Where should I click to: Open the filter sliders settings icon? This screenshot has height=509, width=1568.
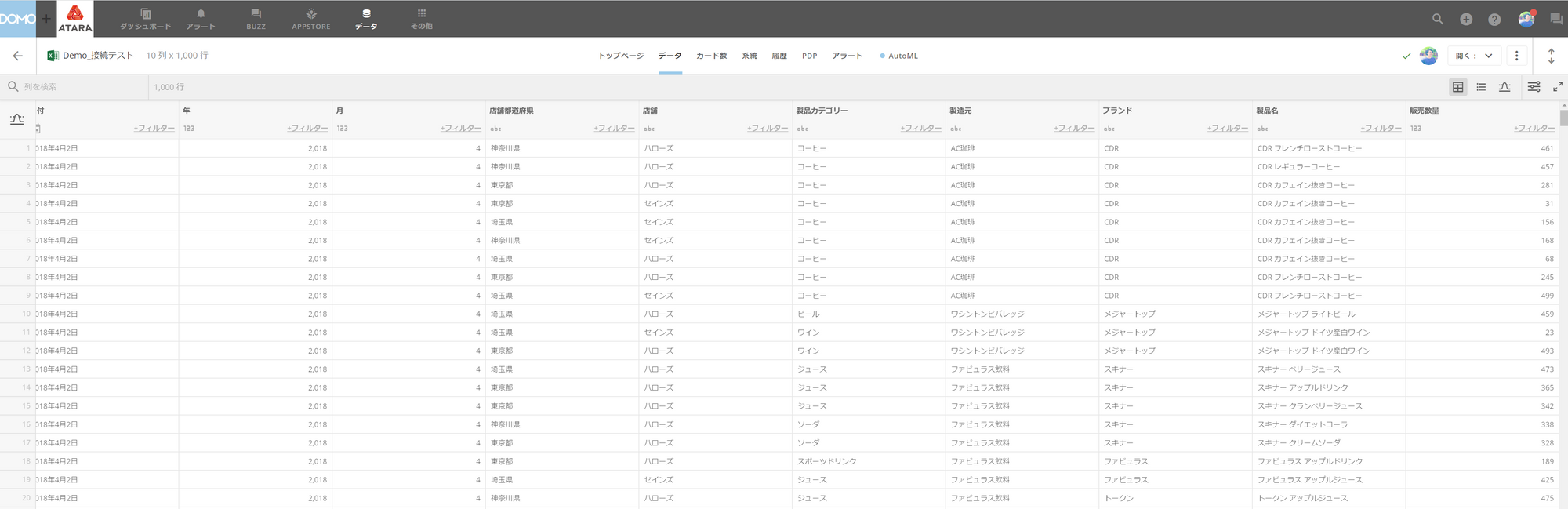[x=1534, y=87]
